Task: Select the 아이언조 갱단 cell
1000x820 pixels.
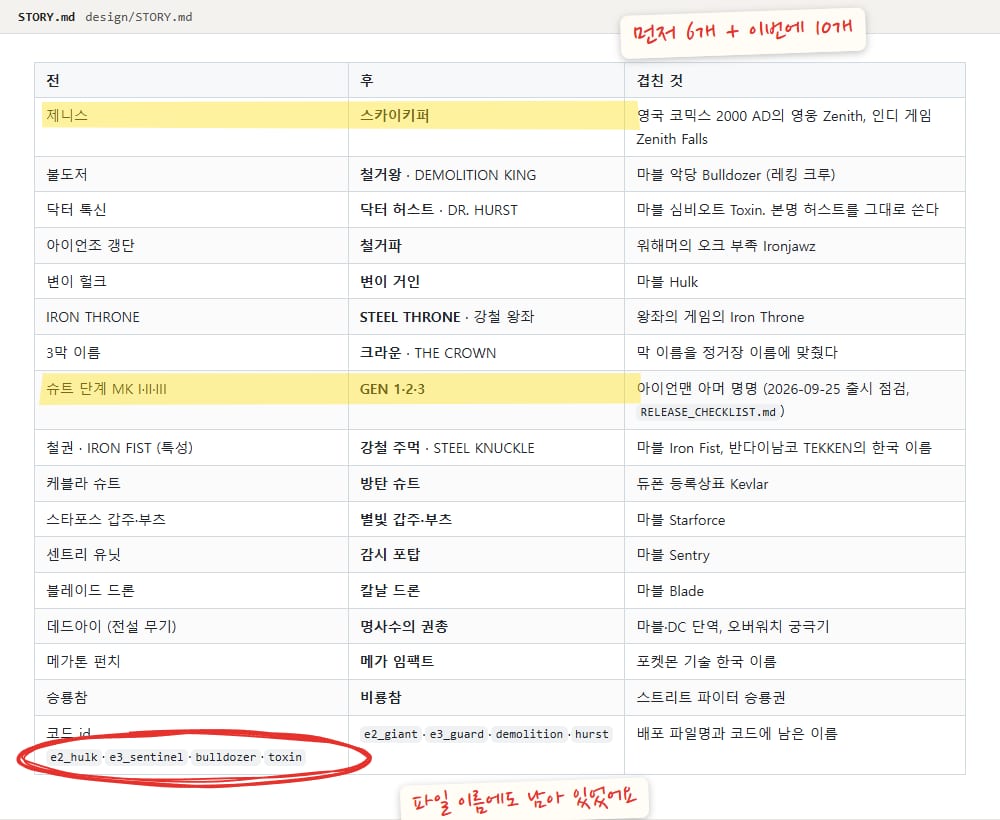Action: pyautogui.click(x=191, y=245)
